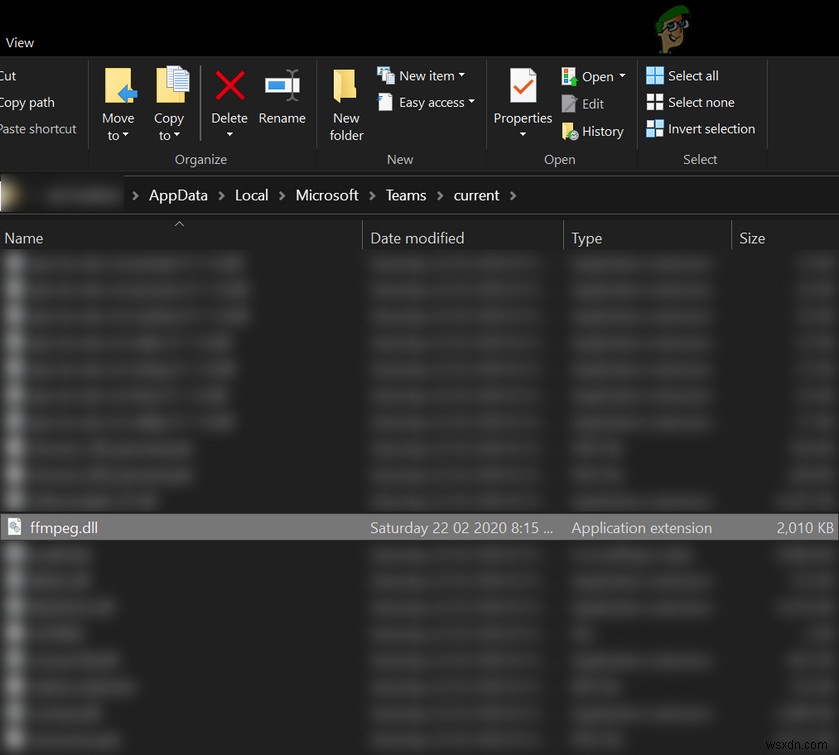The image size is (839, 755).
Task: Click the 2,010 KB size cell
Action: [x=805, y=528]
